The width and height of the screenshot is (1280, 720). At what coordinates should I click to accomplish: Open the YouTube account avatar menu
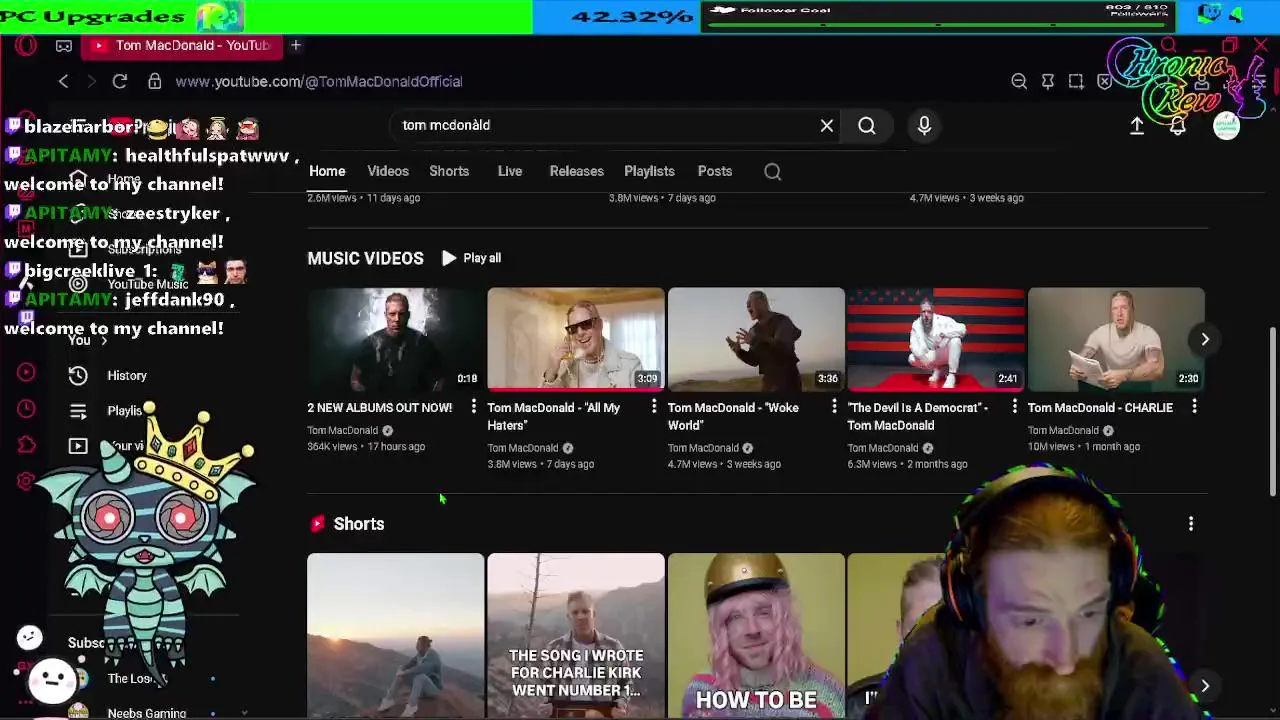(1226, 125)
